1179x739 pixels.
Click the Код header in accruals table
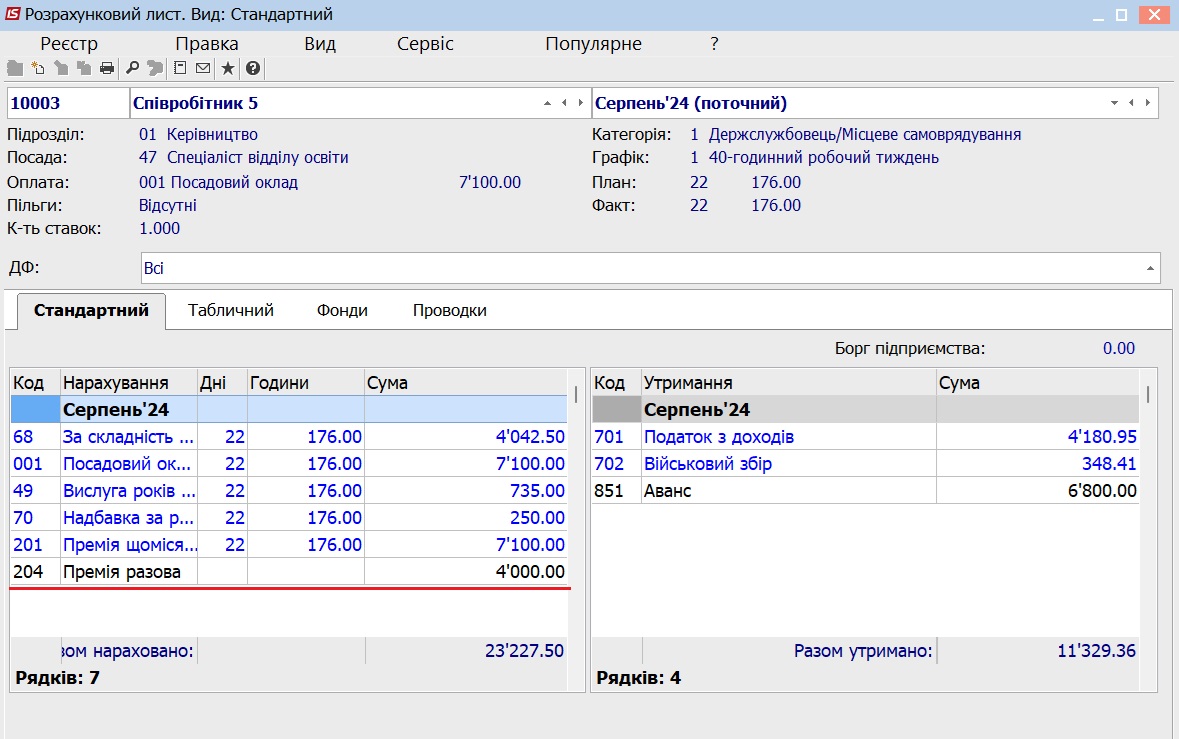pyautogui.click(x=35, y=383)
